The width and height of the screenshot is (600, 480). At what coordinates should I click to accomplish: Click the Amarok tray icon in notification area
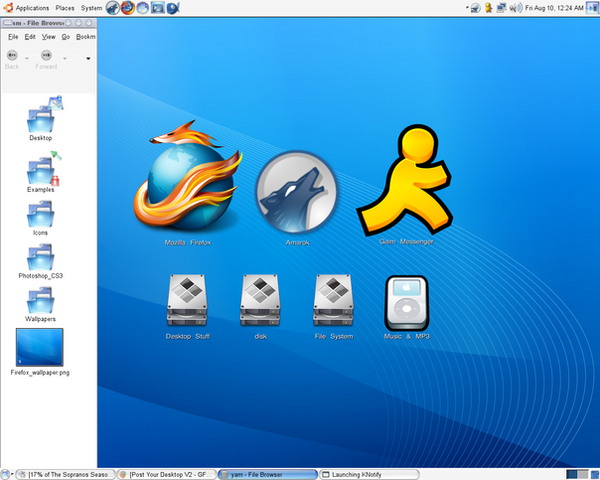[476, 8]
